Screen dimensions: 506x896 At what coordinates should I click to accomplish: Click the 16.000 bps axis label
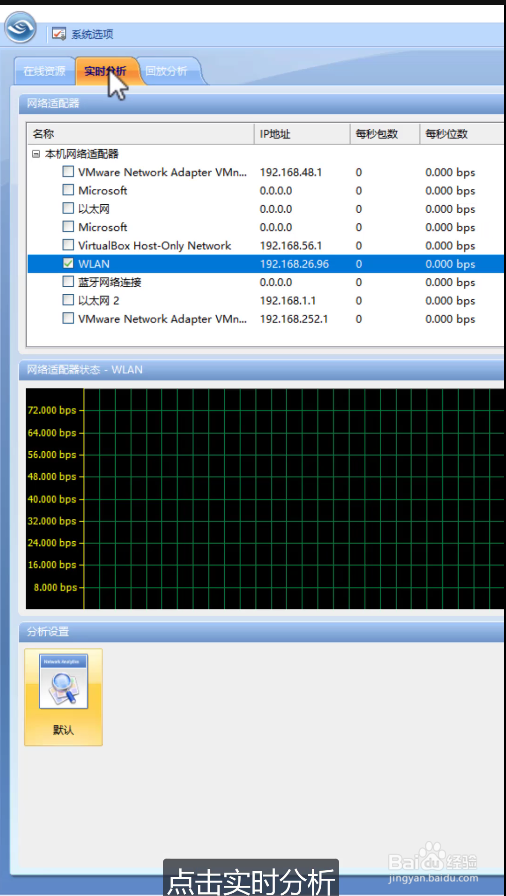point(51,565)
